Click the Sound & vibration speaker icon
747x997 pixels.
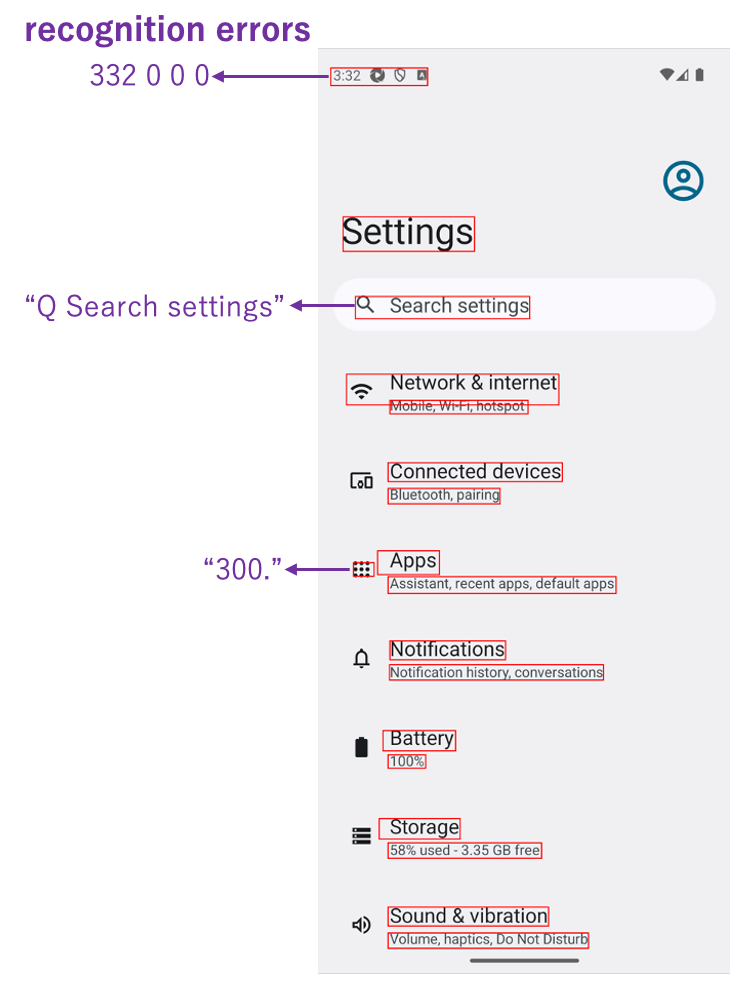(361, 924)
